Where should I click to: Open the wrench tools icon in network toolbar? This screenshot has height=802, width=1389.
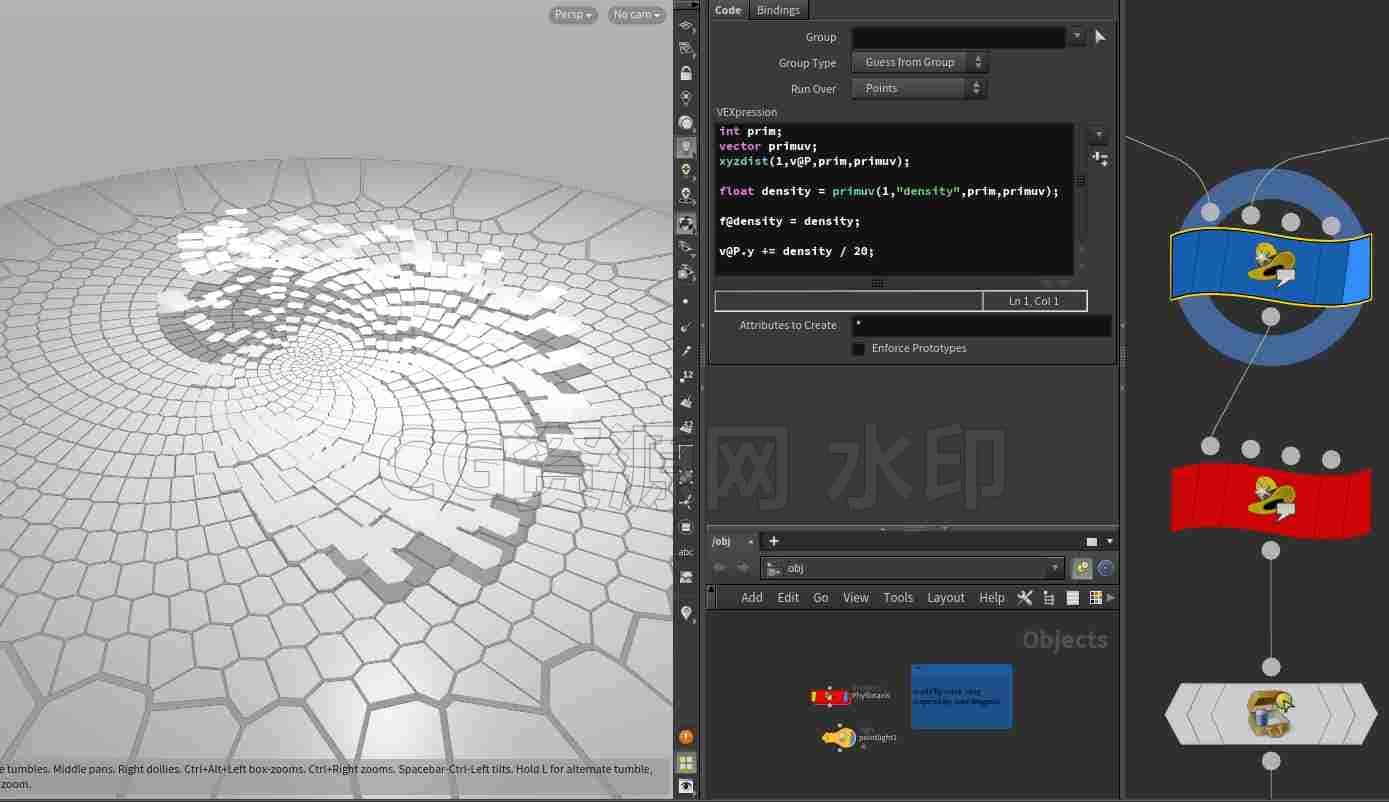[x=1025, y=597]
